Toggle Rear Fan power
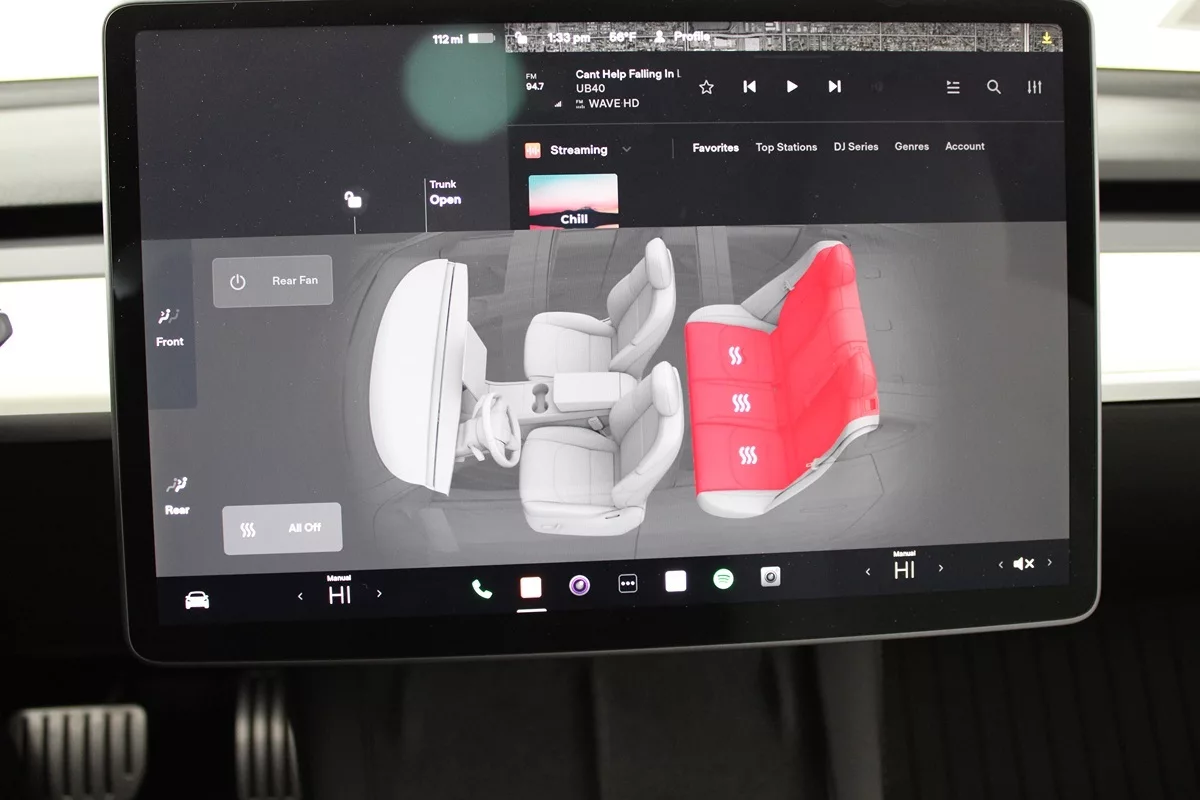Viewport: 1200px width, 800px height. point(272,281)
